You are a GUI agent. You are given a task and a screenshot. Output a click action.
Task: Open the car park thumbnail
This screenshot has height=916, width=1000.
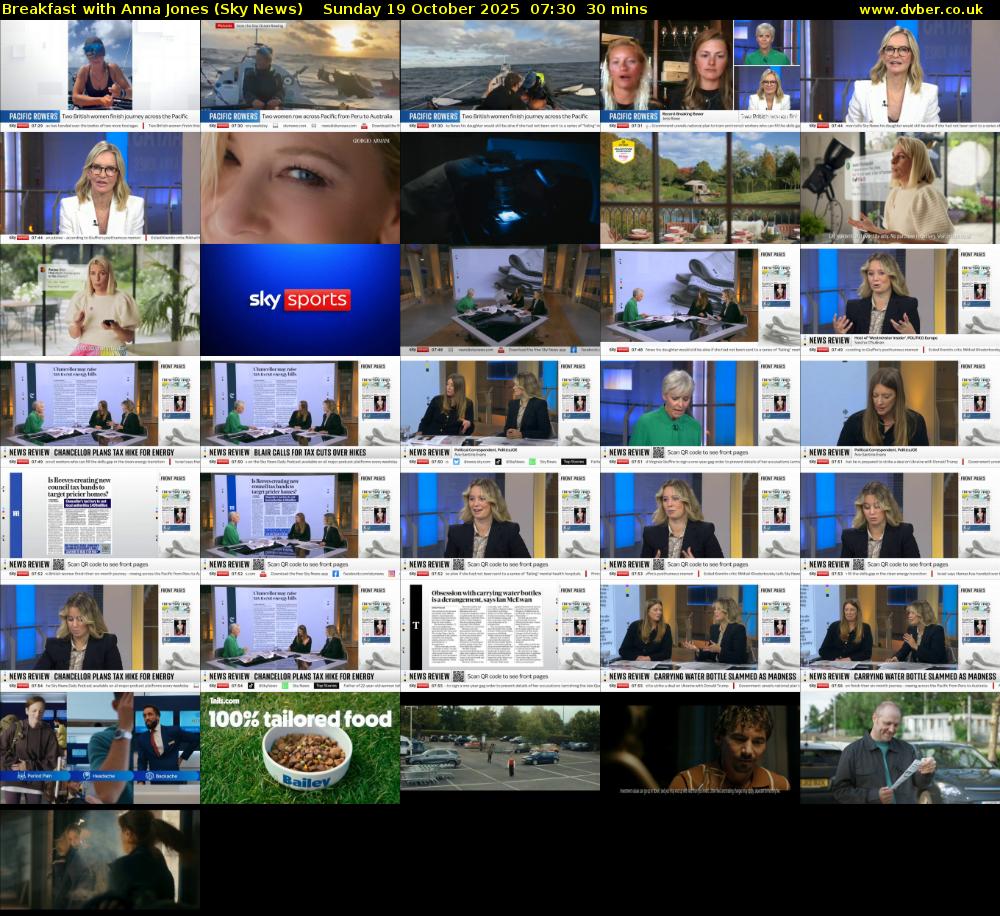click(x=499, y=749)
